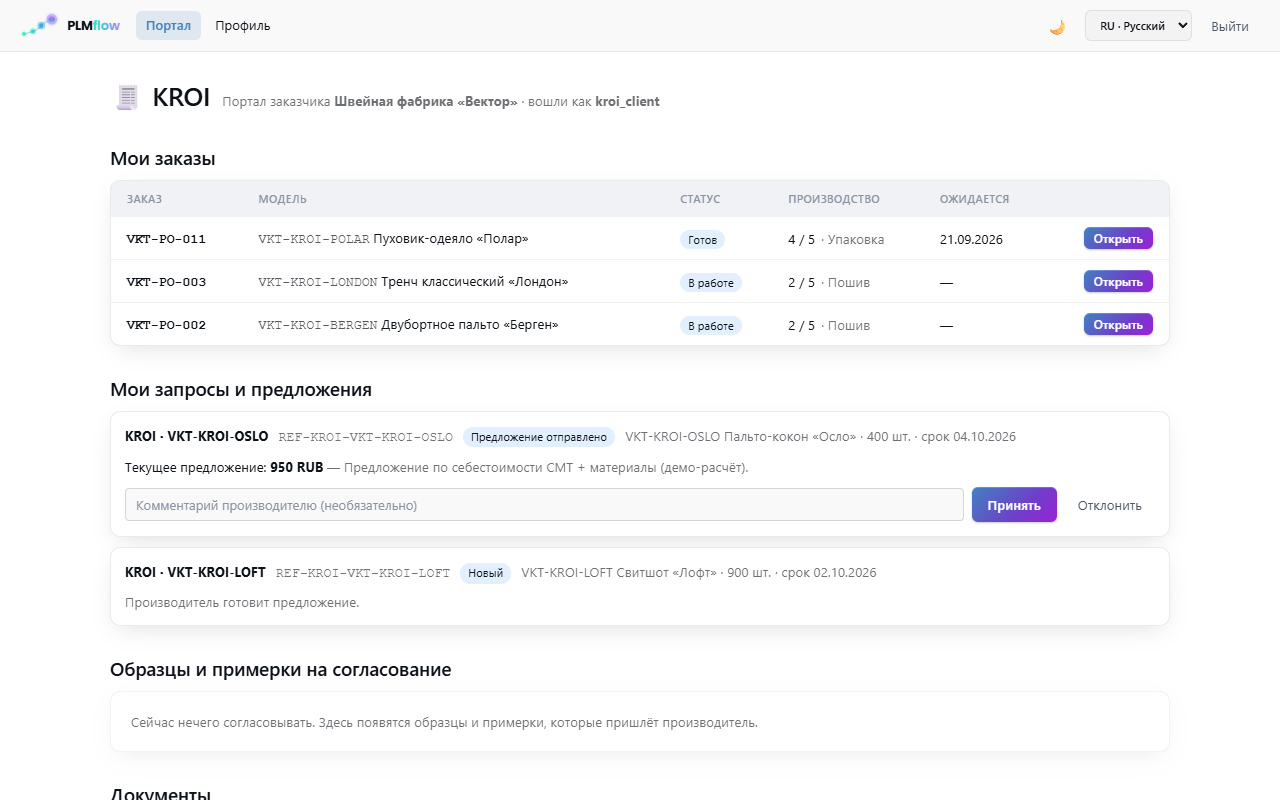Click the Готов status badge
Viewport: 1280px width, 800px height.
point(702,240)
